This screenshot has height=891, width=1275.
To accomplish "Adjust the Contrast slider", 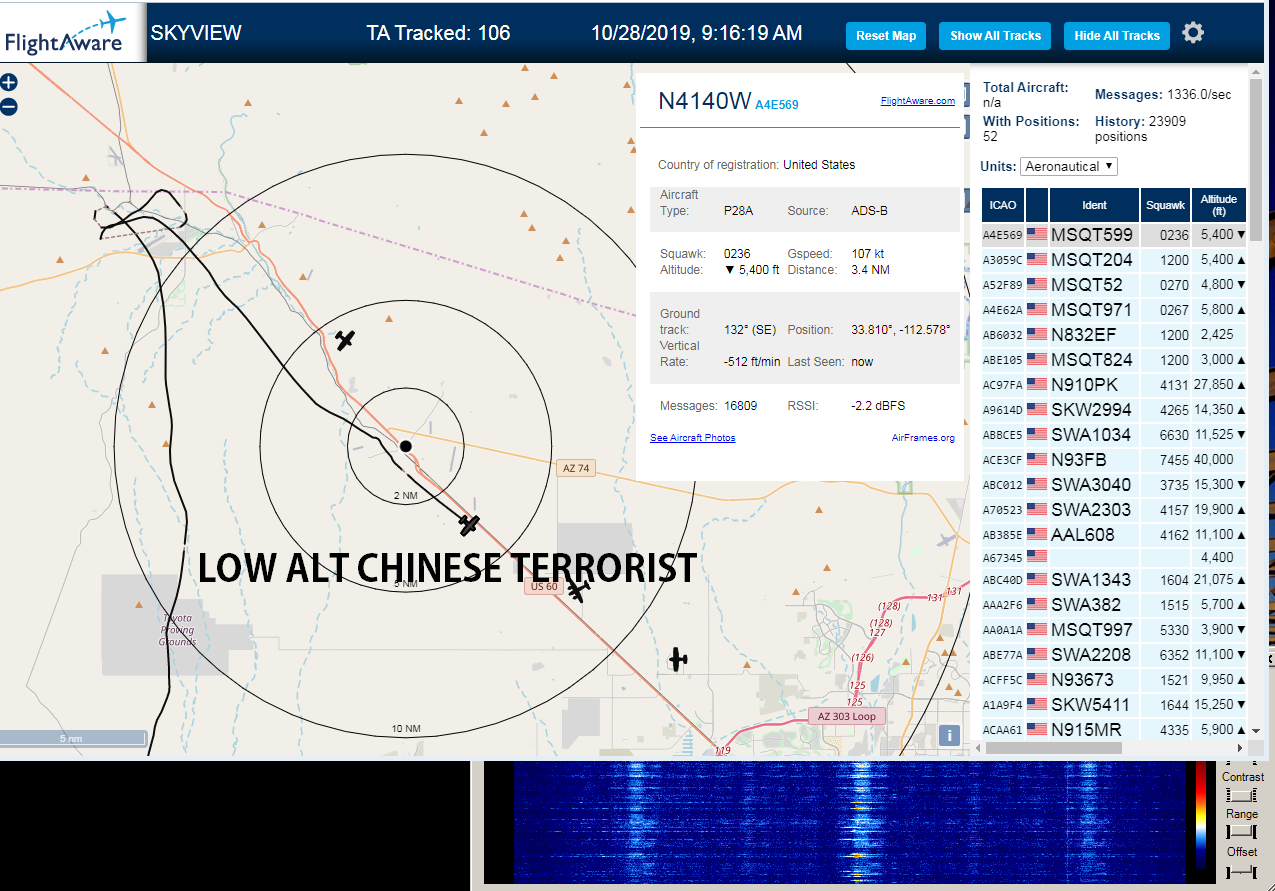I will 1241,795.
